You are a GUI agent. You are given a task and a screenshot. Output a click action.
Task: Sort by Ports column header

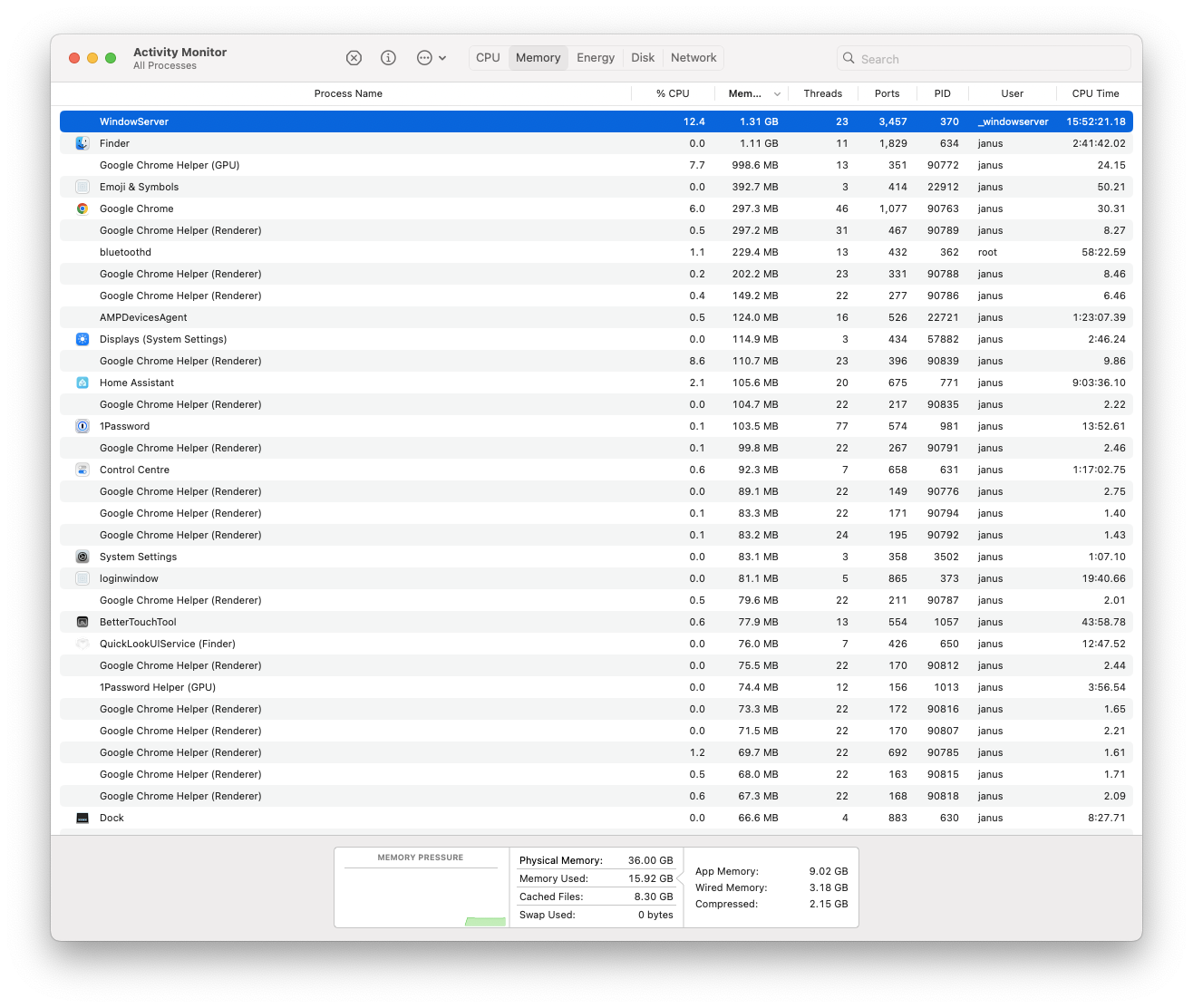(887, 94)
